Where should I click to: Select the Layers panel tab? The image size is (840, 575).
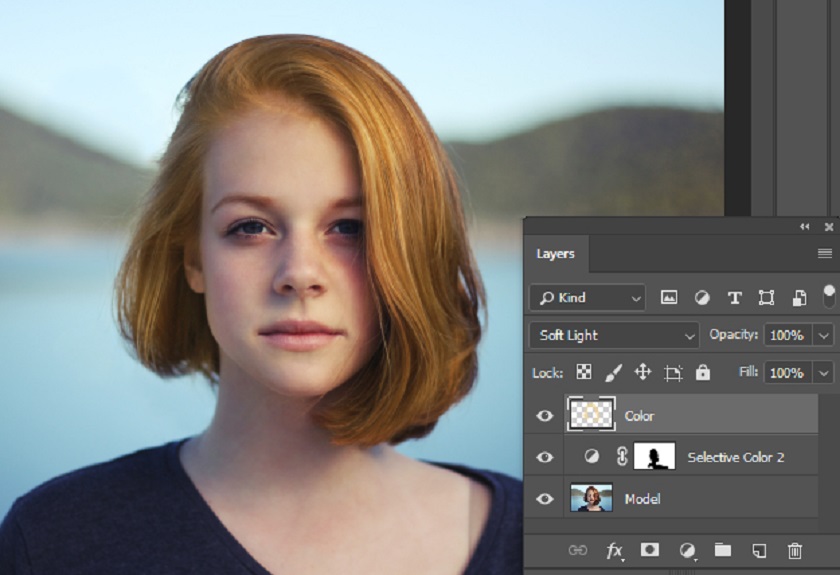tap(555, 254)
